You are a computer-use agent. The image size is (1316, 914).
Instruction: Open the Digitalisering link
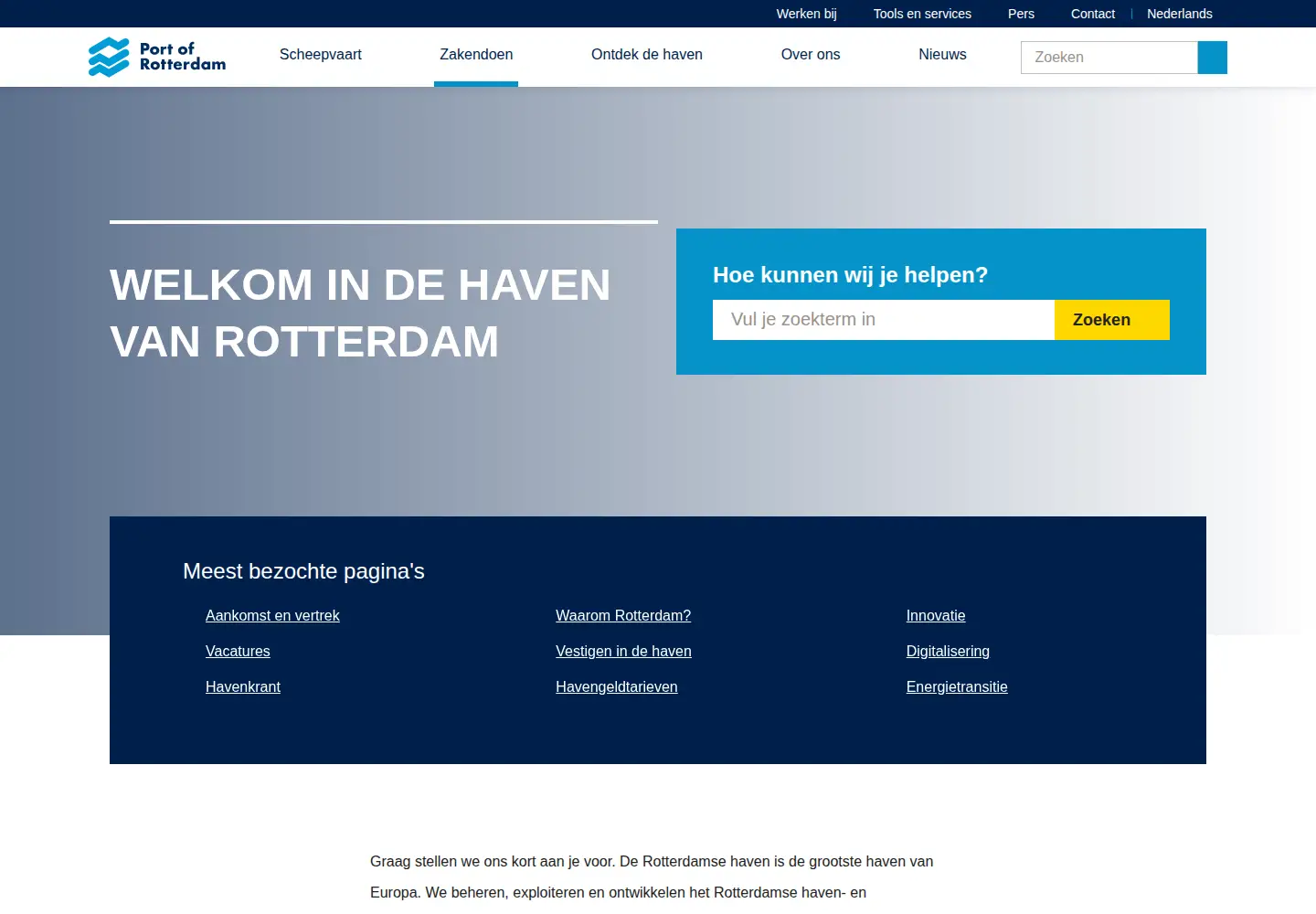948,652
